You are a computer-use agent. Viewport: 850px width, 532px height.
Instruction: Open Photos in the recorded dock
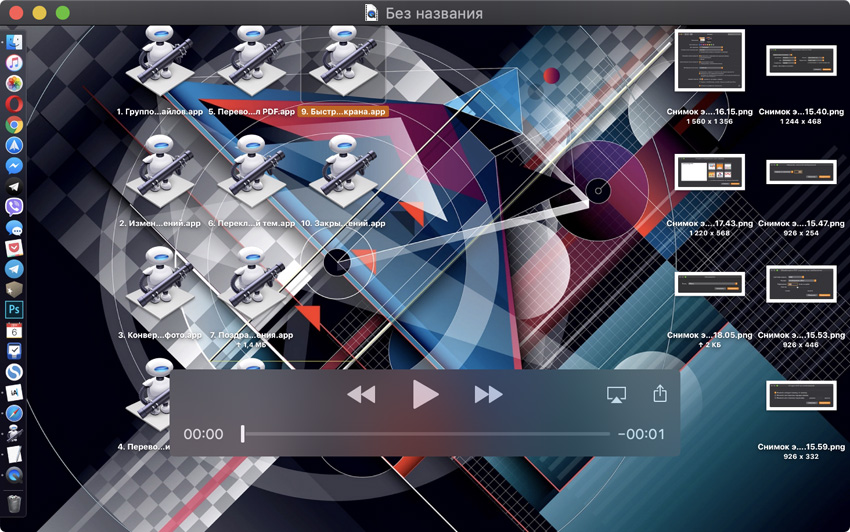14,84
